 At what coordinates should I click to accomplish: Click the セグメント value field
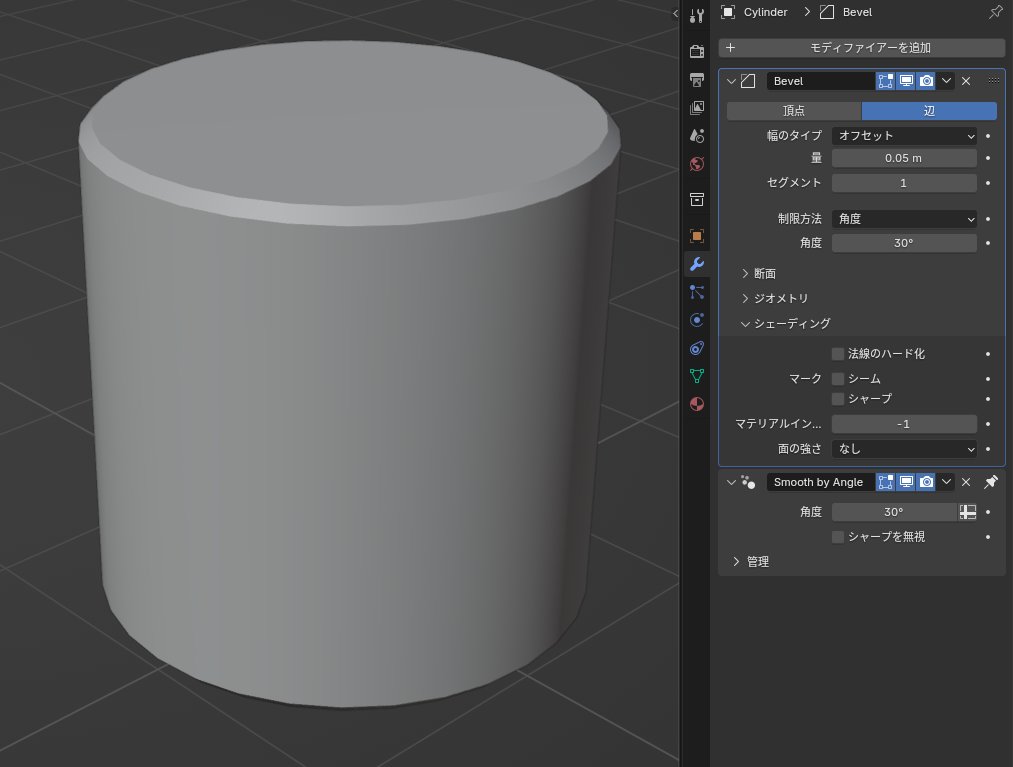[904, 183]
